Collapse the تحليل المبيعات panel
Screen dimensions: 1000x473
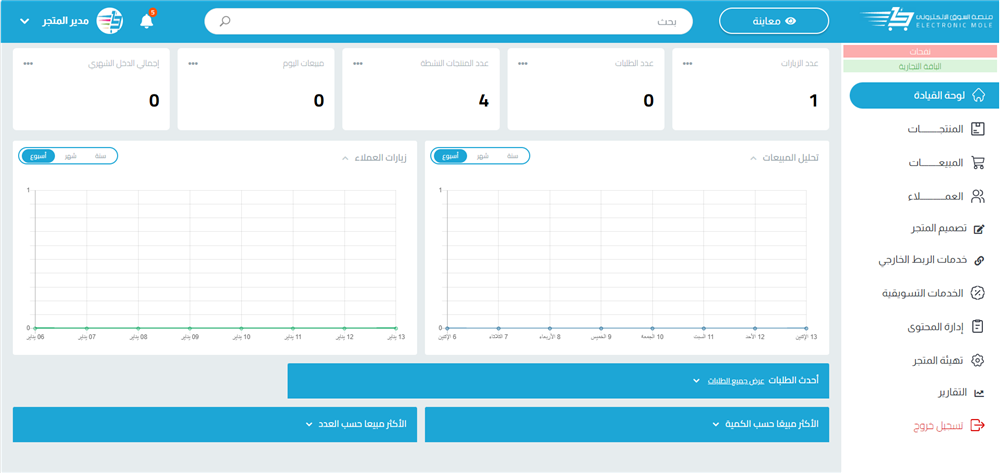point(752,158)
